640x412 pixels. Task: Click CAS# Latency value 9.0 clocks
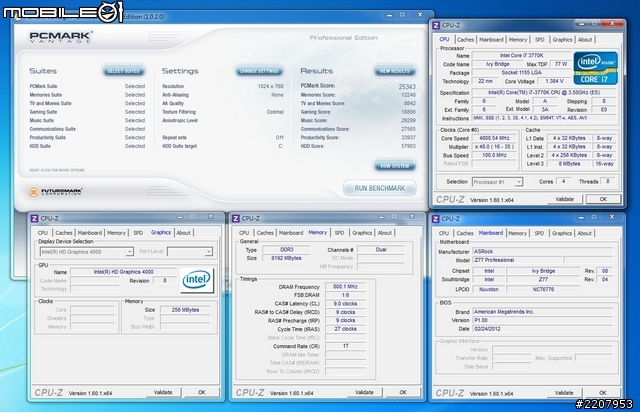click(x=345, y=304)
